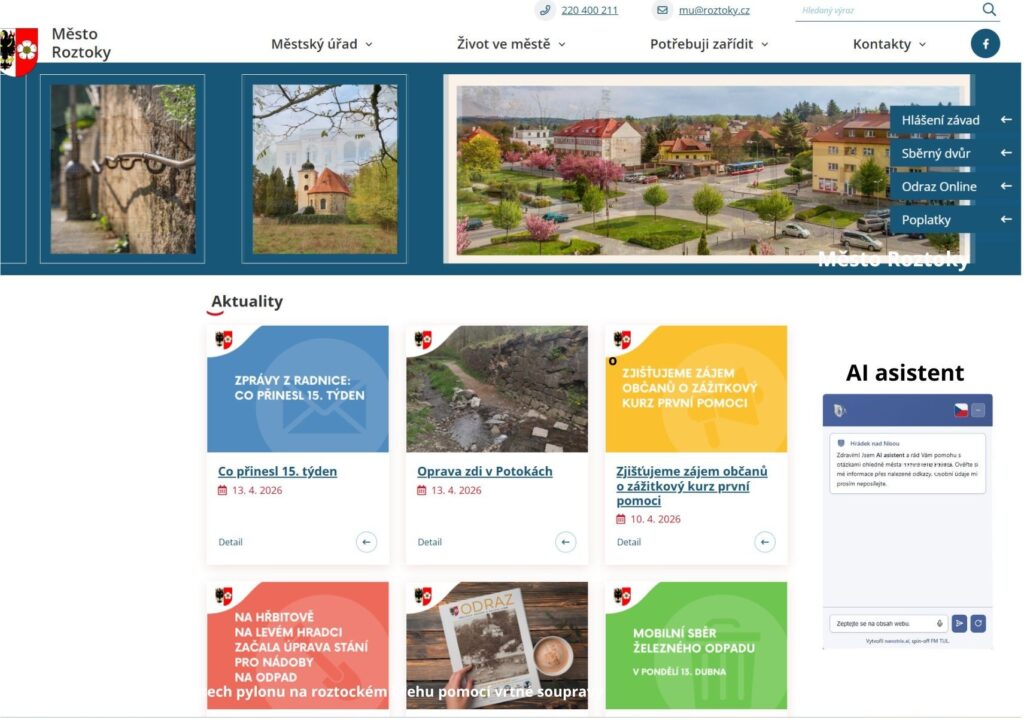Open the Kontakty menu
The width and height of the screenshot is (1024, 720).
pos(889,44)
